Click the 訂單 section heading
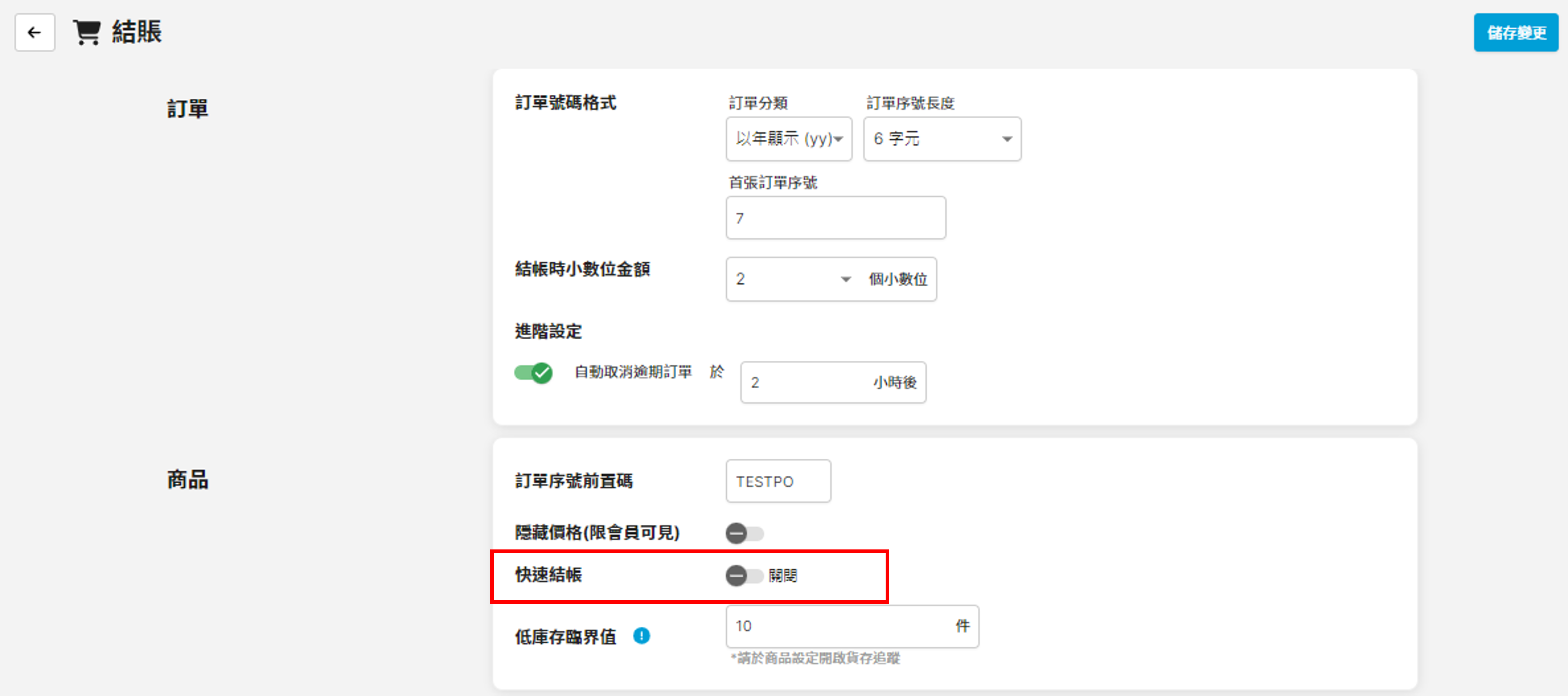This screenshot has width=1568, height=696. (x=188, y=109)
